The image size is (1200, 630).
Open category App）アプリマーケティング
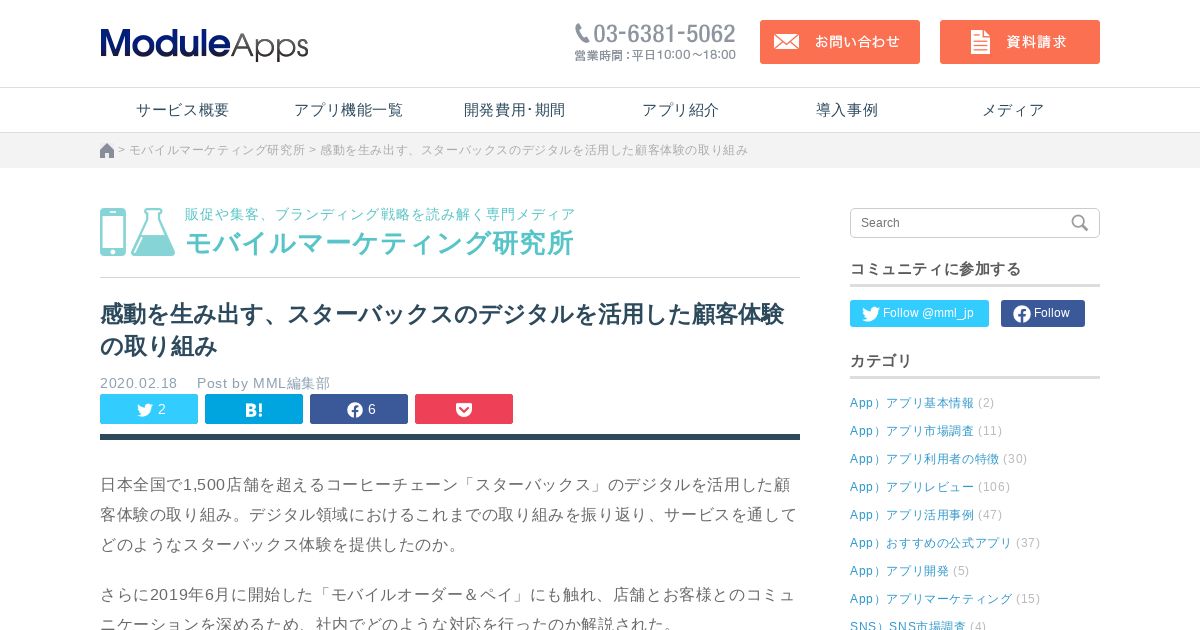click(931, 599)
